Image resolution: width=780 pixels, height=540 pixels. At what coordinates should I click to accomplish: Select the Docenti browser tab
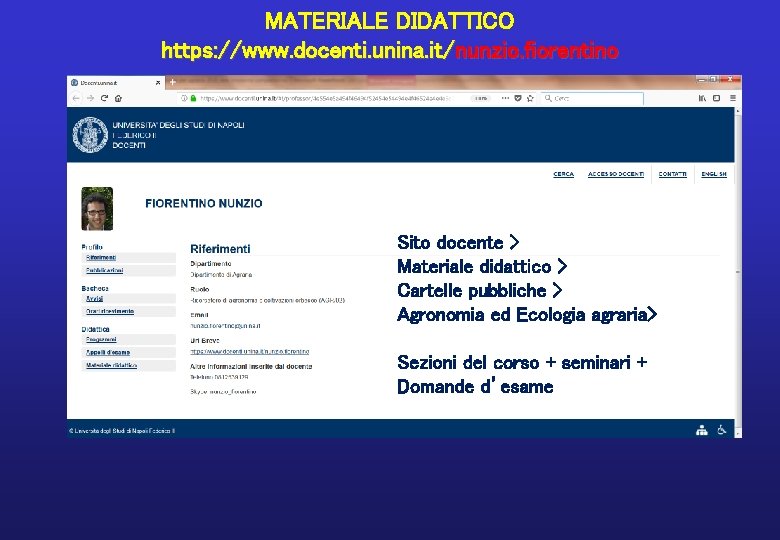click(115, 83)
